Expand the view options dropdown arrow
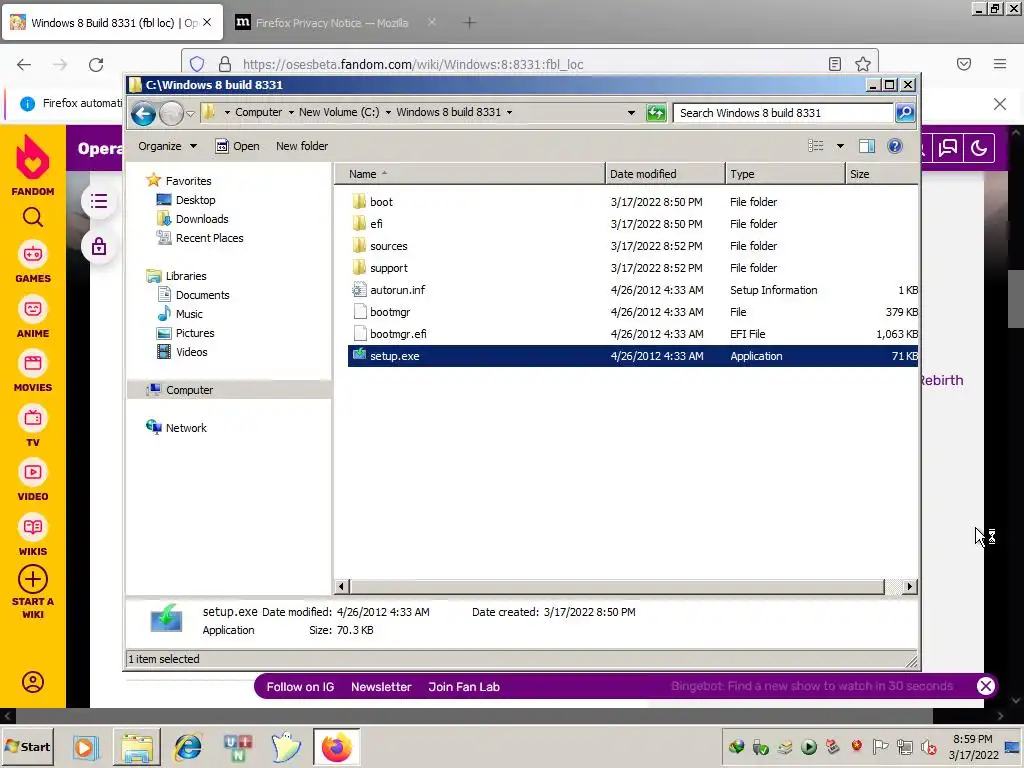The width and height of the screenshot is (1024, 768). point(840,146)
